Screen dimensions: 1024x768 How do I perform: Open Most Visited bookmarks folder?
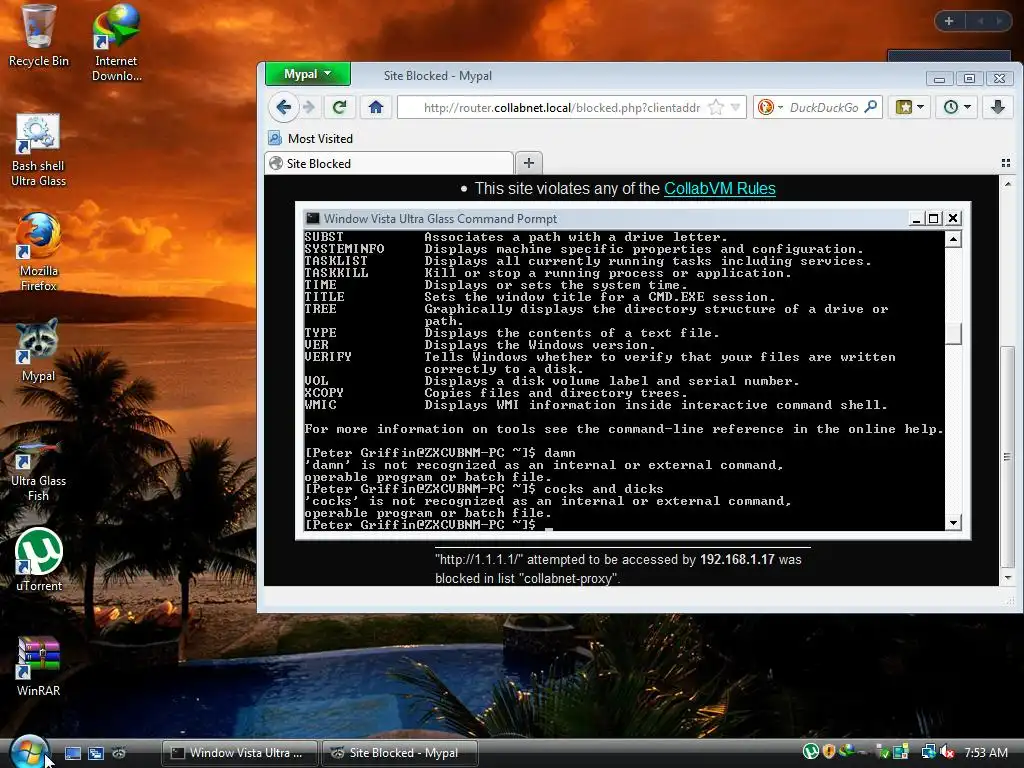click(311, 138)
